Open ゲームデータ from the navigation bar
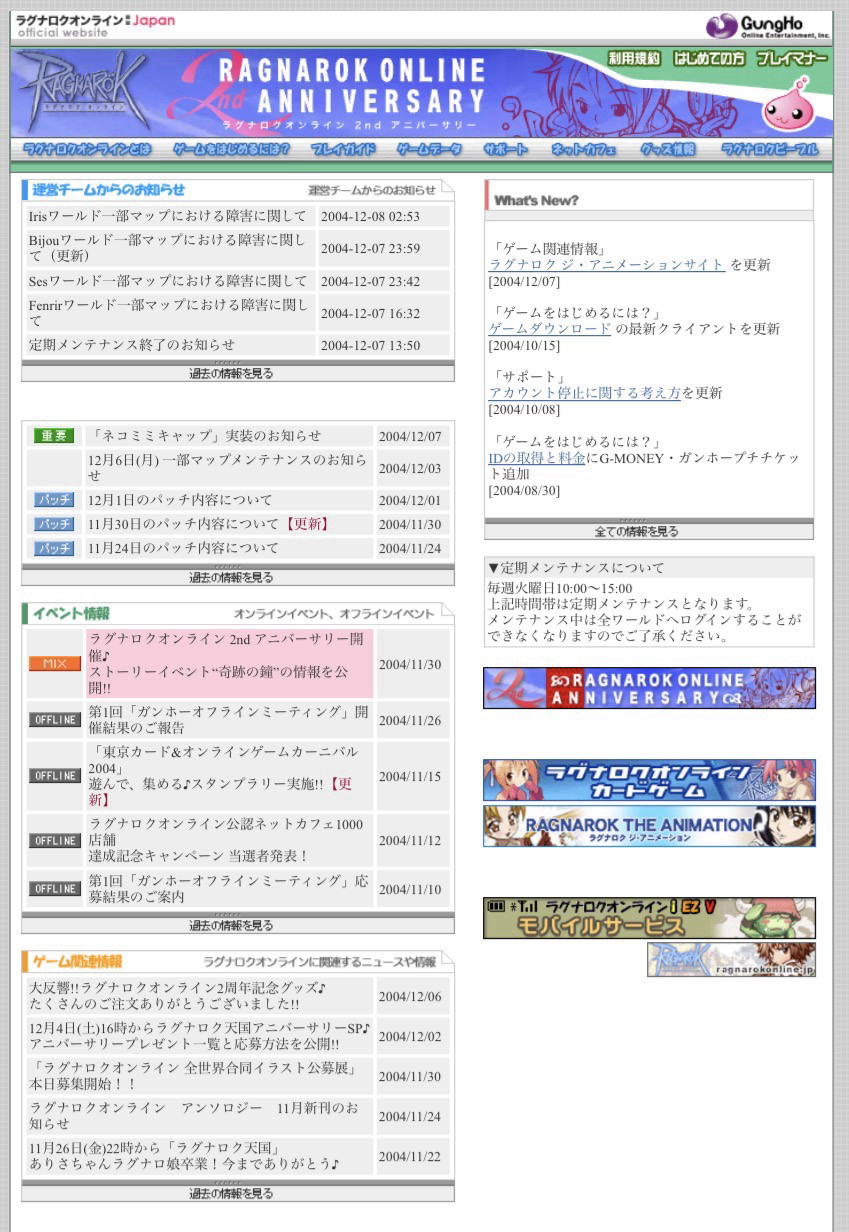849x1232 pixels. point(429,149)
